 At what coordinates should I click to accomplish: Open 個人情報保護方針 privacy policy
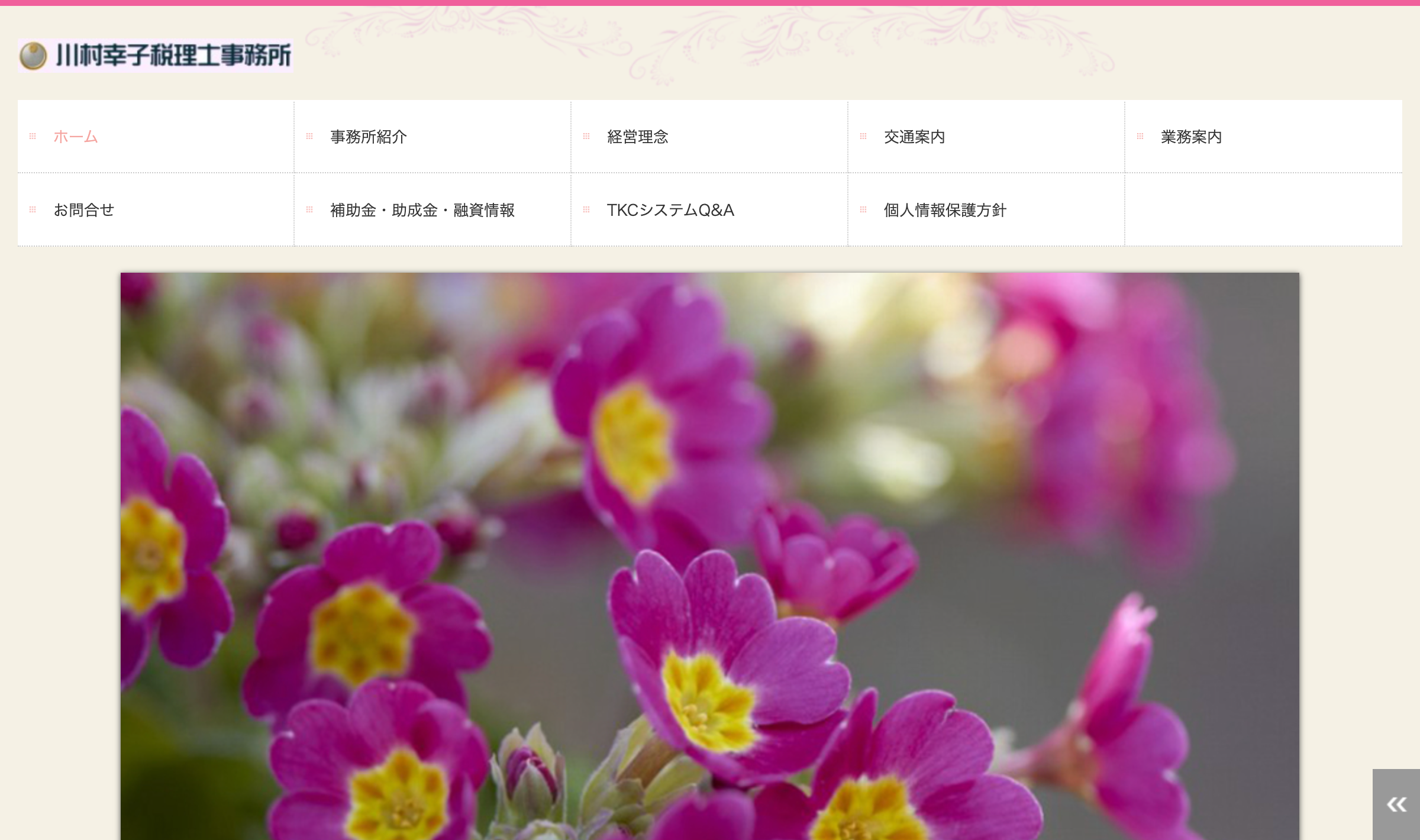click(x=944, y=210)
